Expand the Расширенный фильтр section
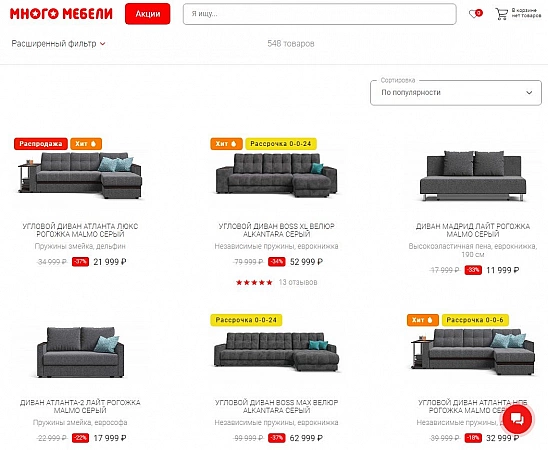The image size is (548, 450). click(x=58, y=44)
